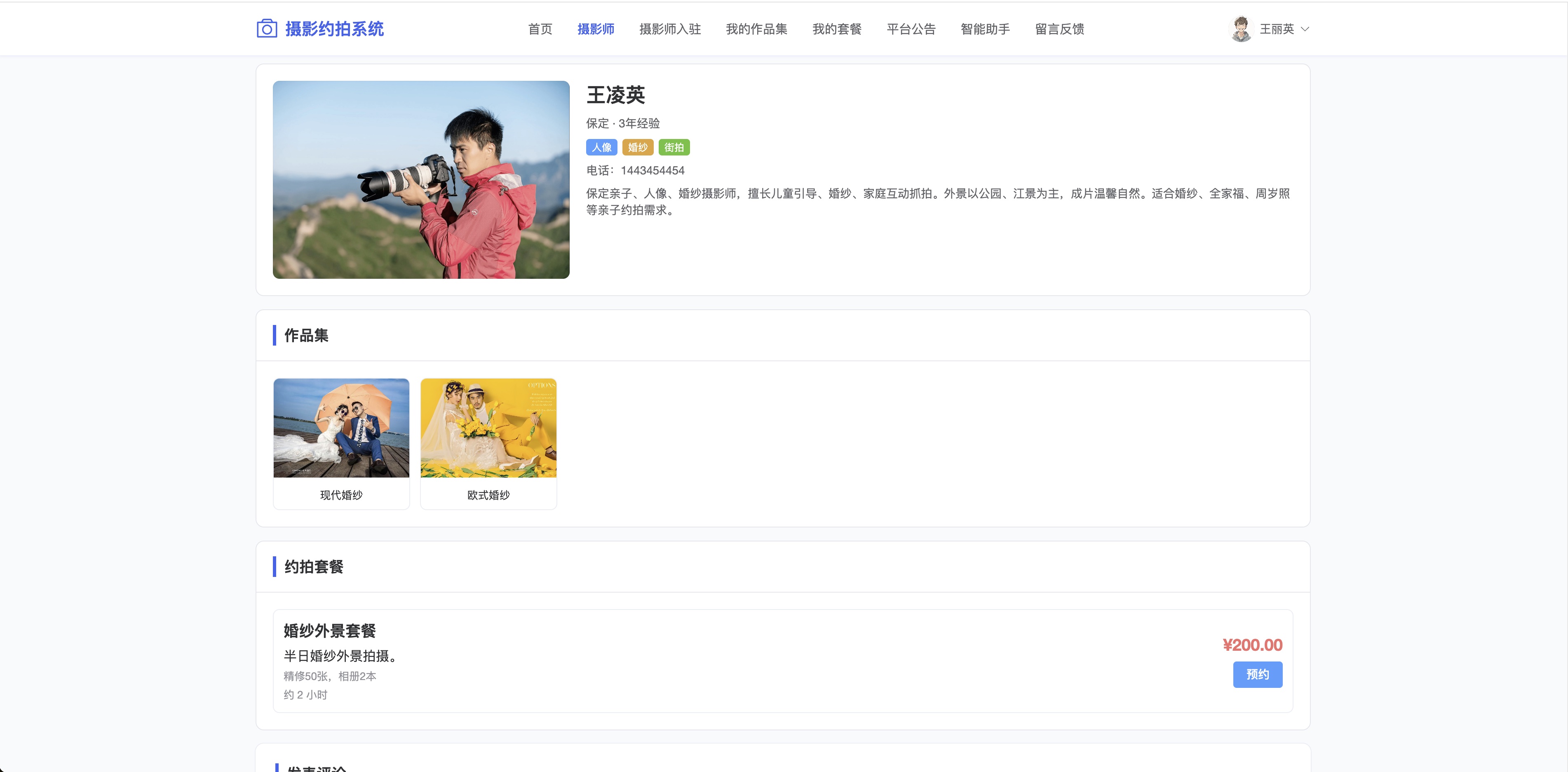Click the 婚纱外景套餐 package title
Screen dimensions: 1568x772
329,630
